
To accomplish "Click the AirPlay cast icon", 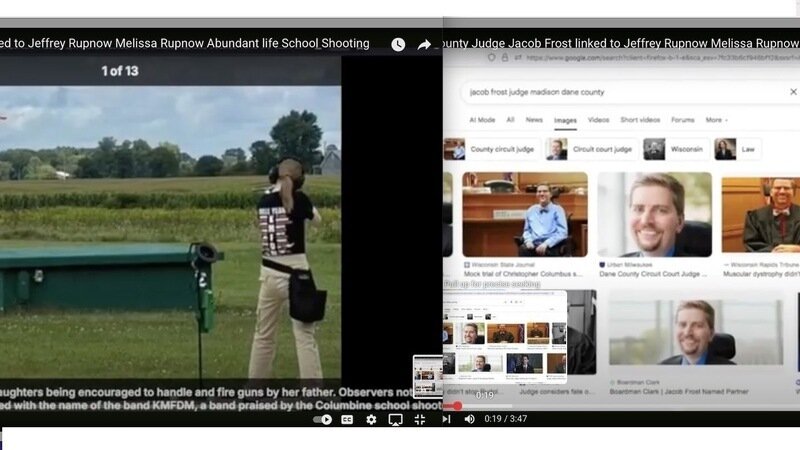I will click(395, 419).
